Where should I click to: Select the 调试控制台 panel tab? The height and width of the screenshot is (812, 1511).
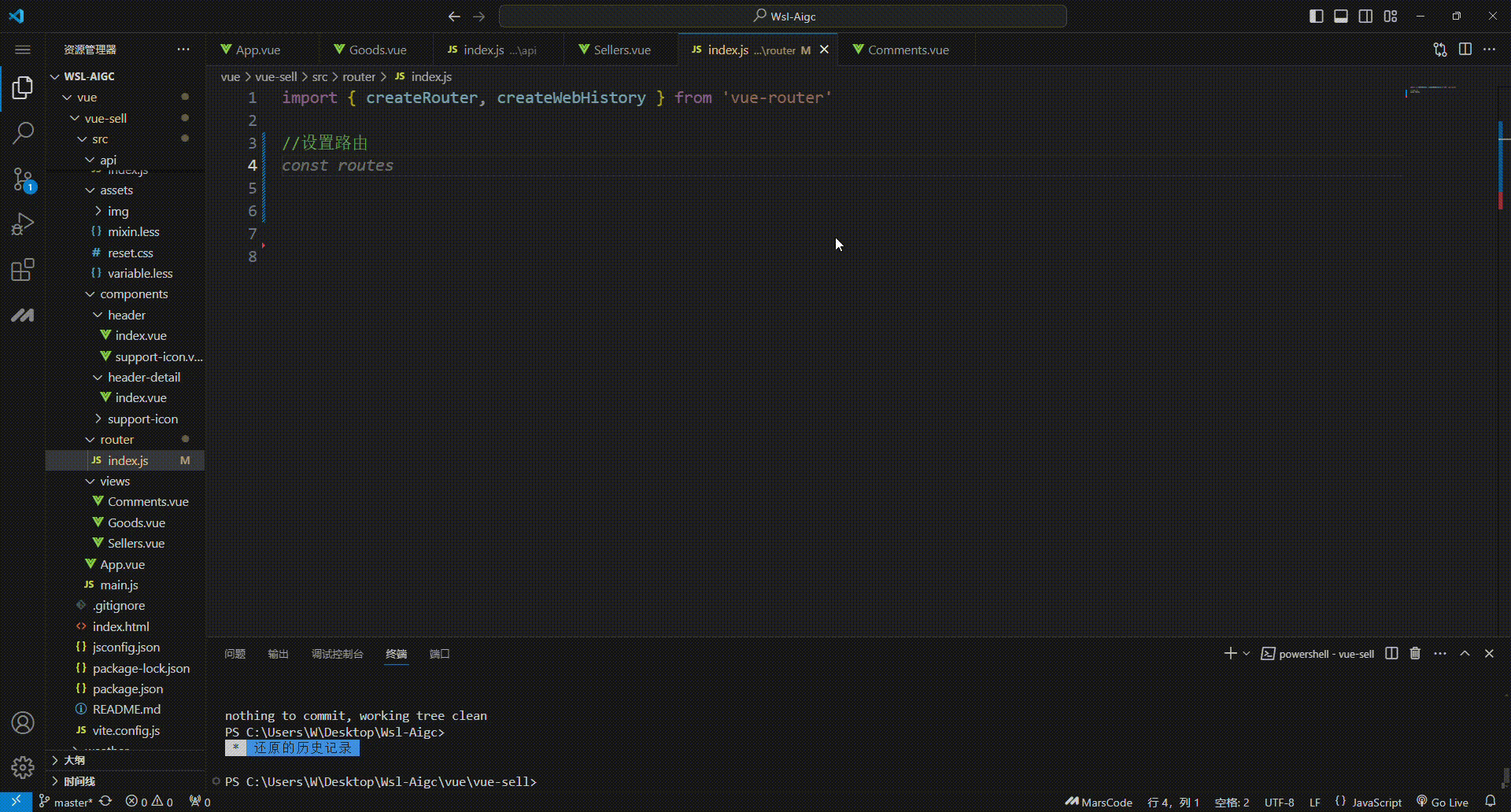point(338,653)
